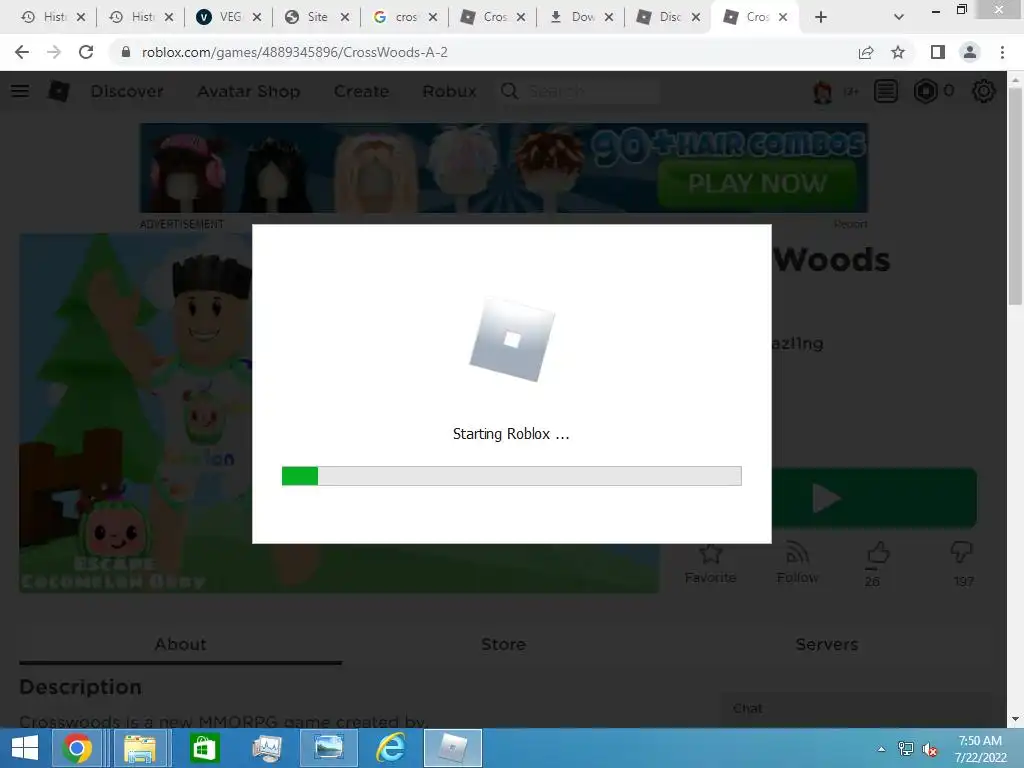The height and width of the screenshot is (768, 1024).
Task: Open the user avatar profile icon
Action: 822,91
